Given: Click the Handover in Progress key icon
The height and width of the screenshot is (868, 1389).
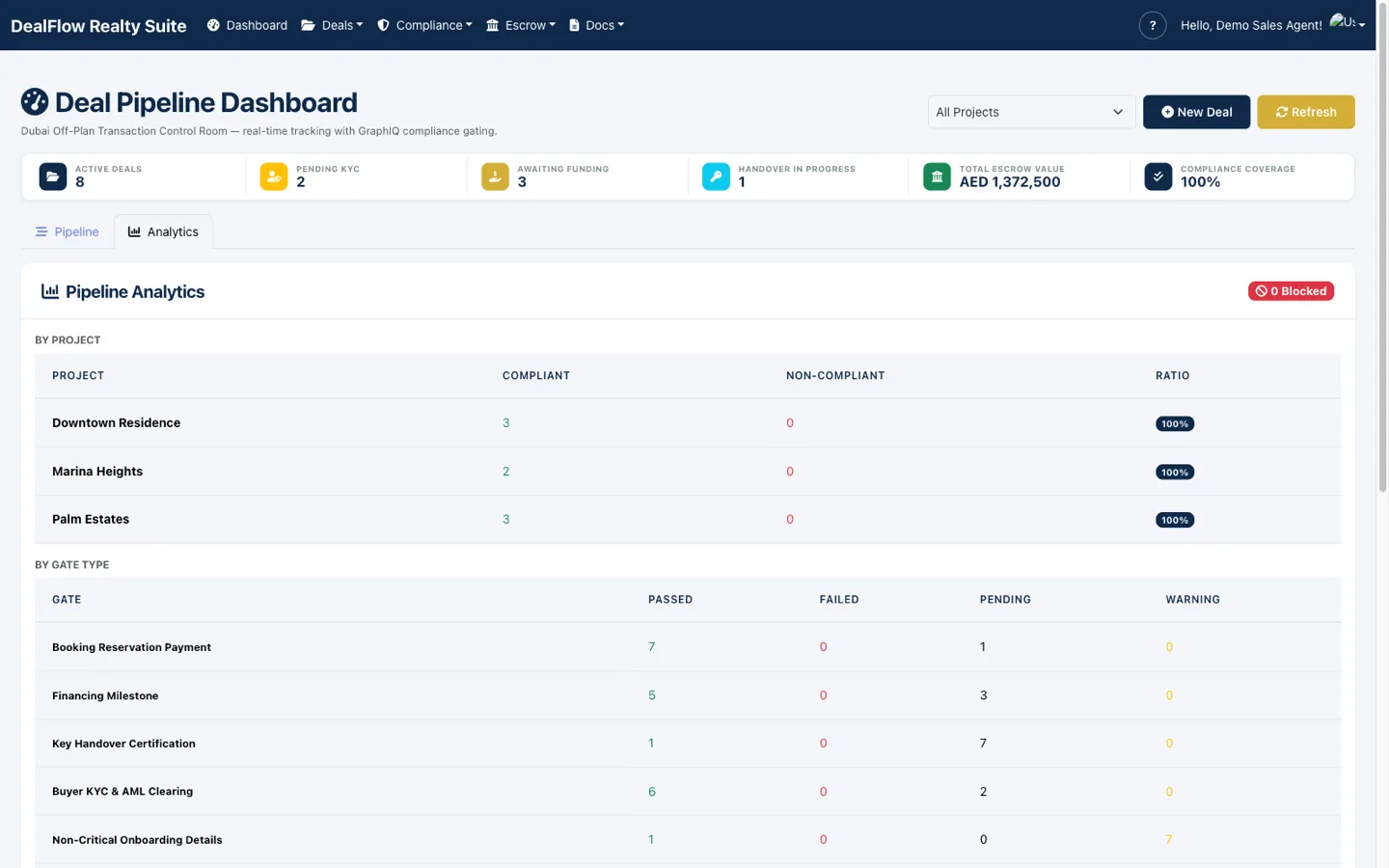Looking at the screenshot, I should (x=716, y=176).
